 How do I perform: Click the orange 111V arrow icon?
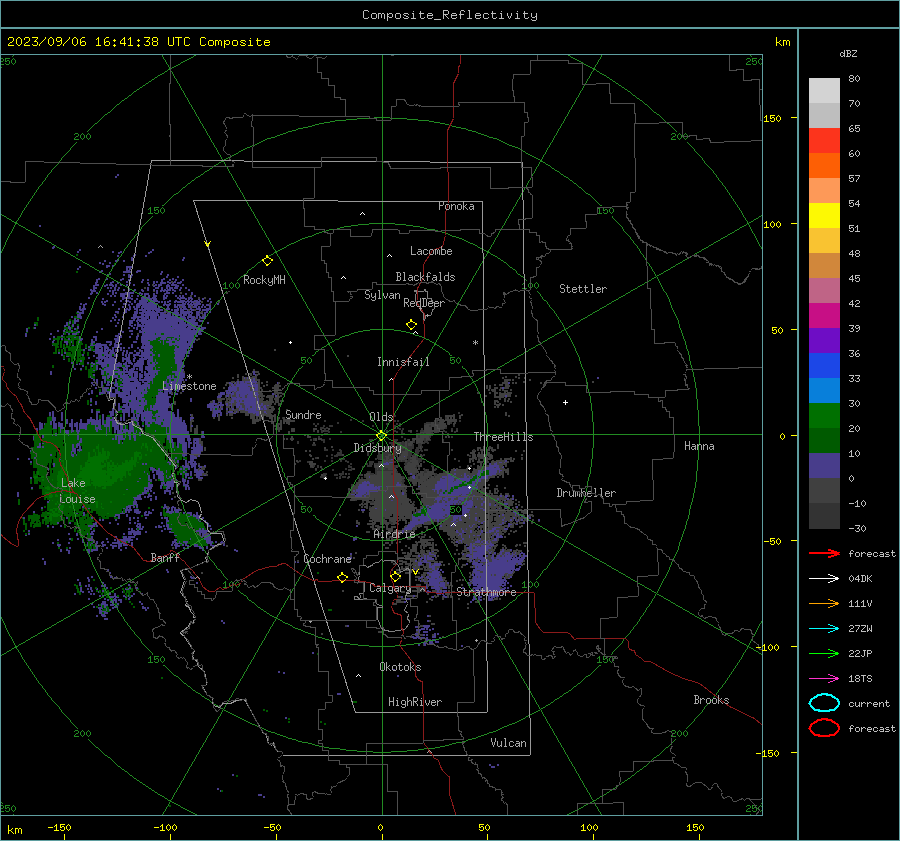pyautogui.click(x=824, y=603)
